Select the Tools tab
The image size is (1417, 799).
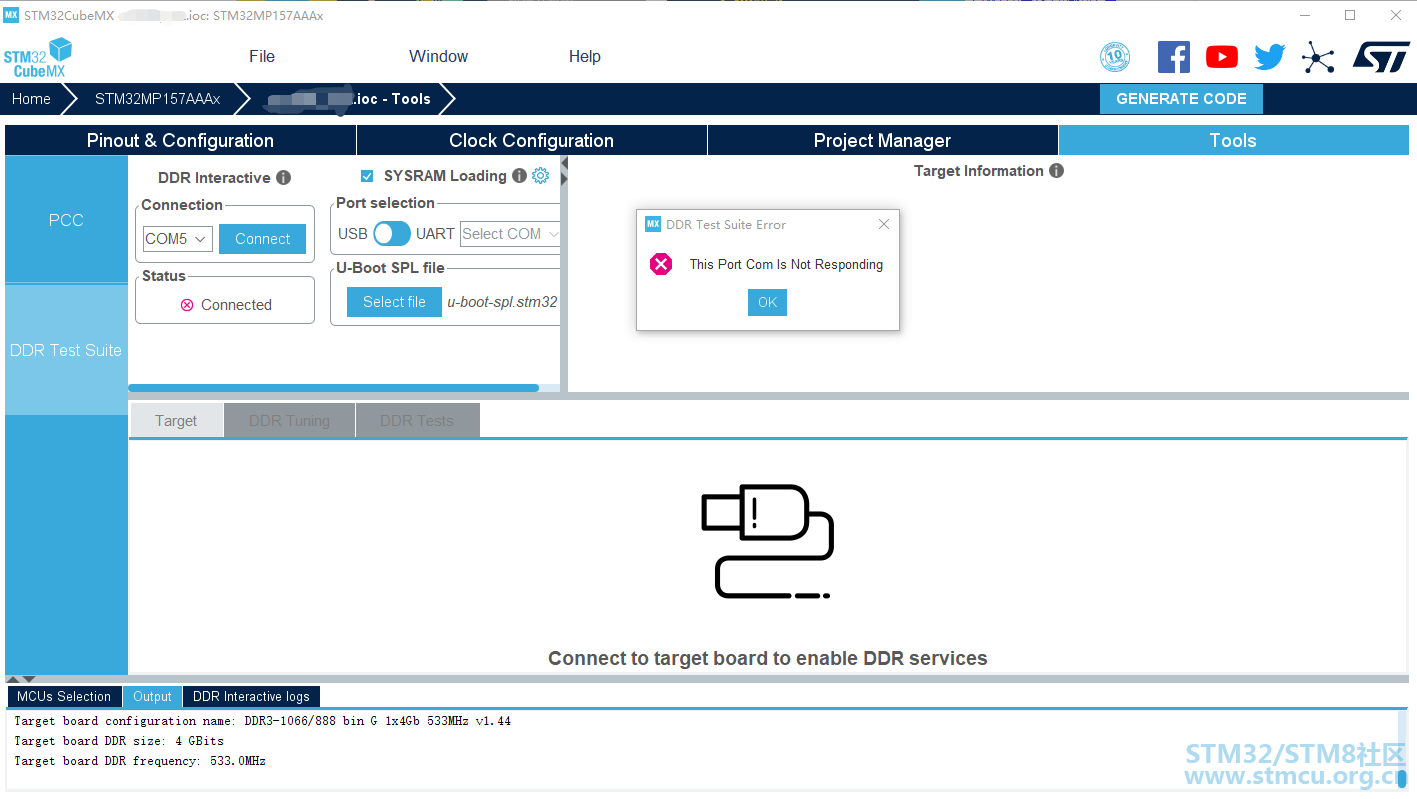(x=1234, y=140)
